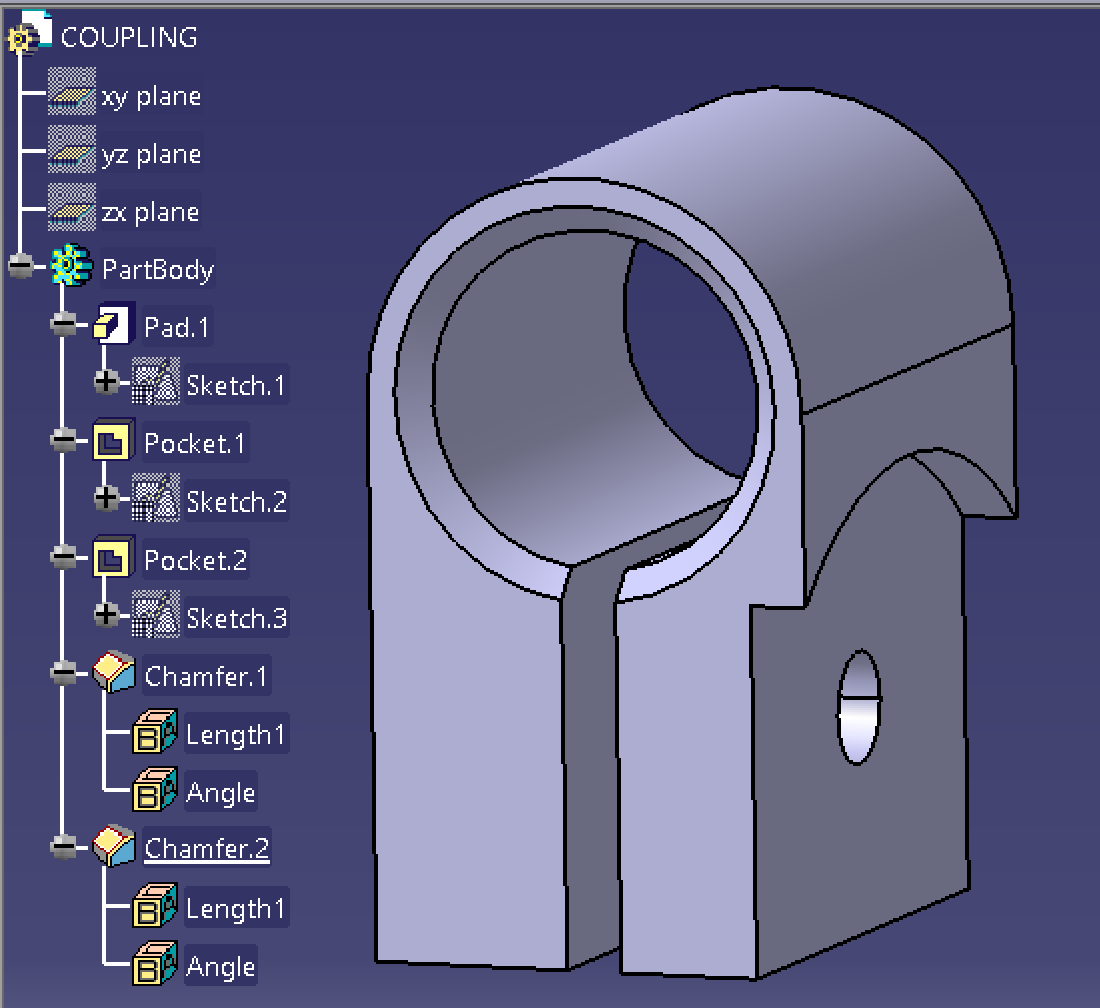The height and width of the screenshot is (1008, 1100).
Task: Select Length1 parameter under Chamfer.1
Action: 235,735
